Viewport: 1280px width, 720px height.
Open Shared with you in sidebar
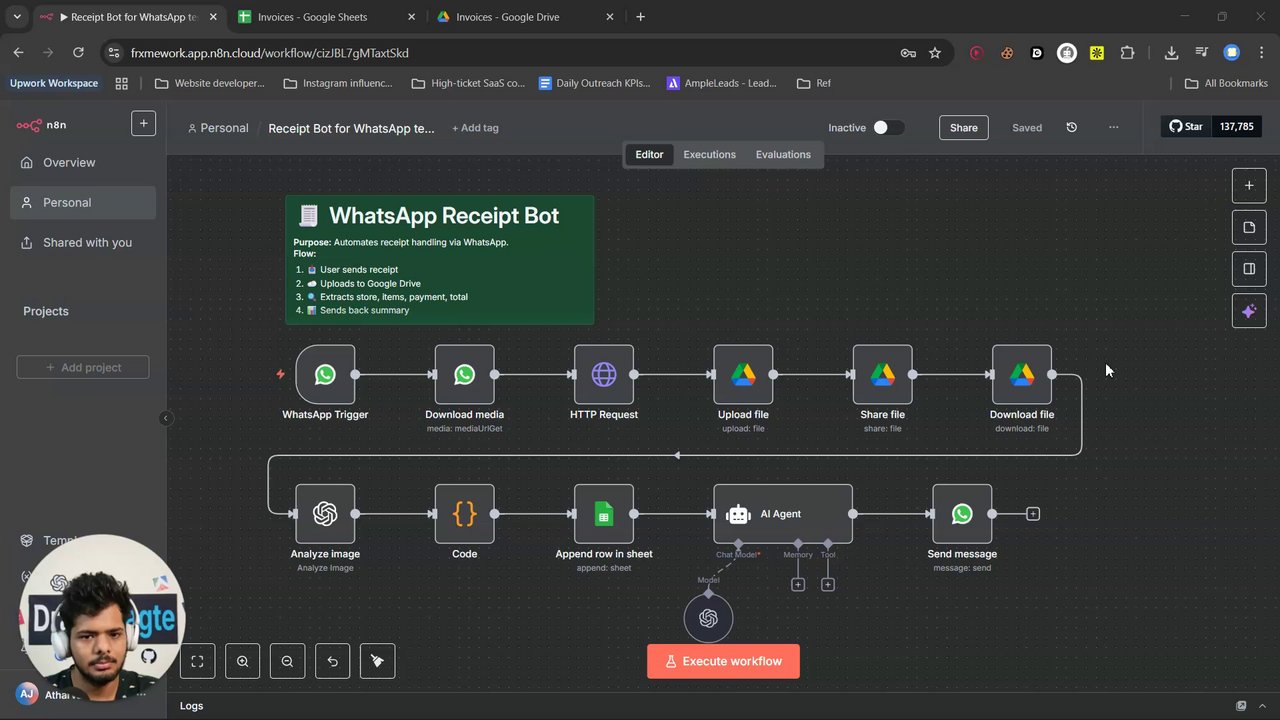pyautogui.click(x=83, y=243)
